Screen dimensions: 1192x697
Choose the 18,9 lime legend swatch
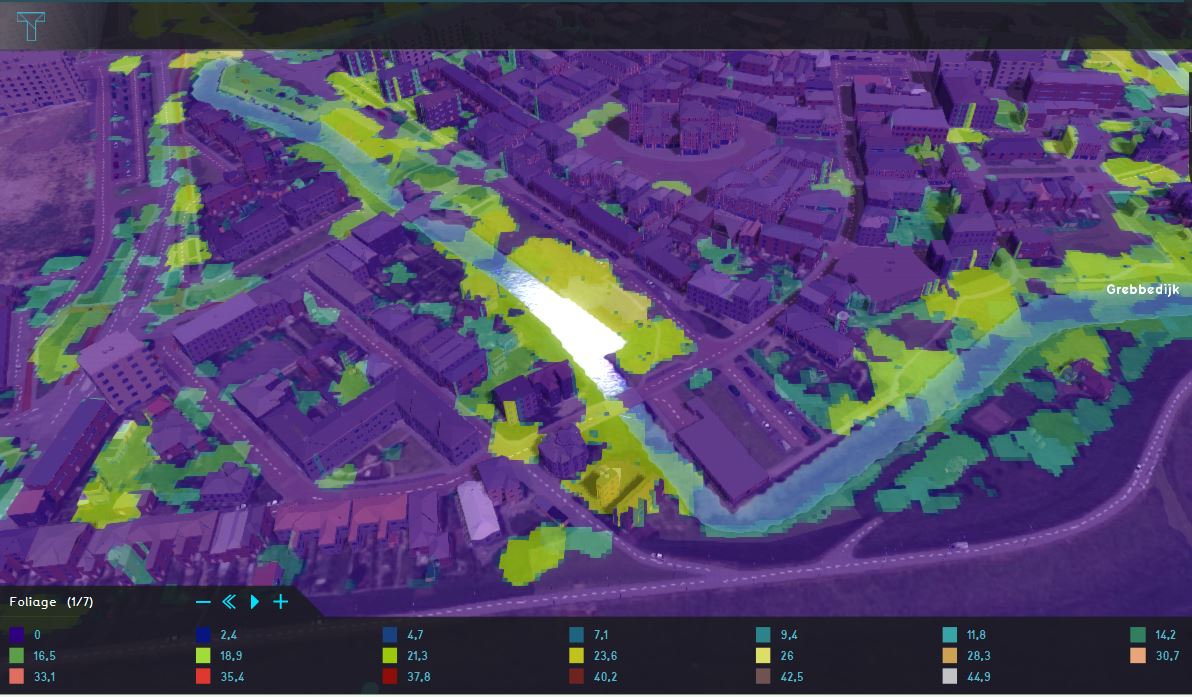(204, 655)
